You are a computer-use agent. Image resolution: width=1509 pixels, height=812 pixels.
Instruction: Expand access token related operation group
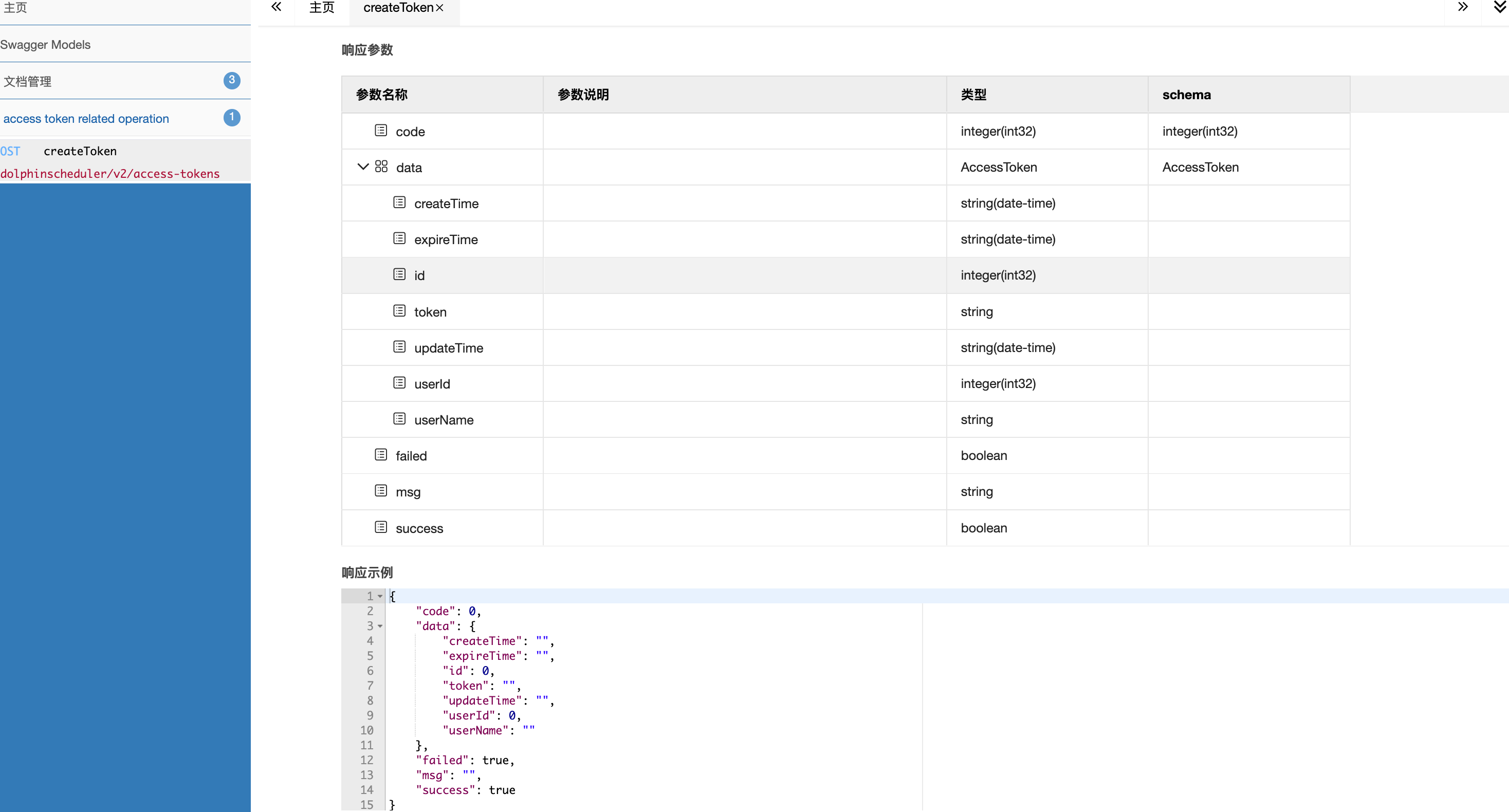pos(87,118)
